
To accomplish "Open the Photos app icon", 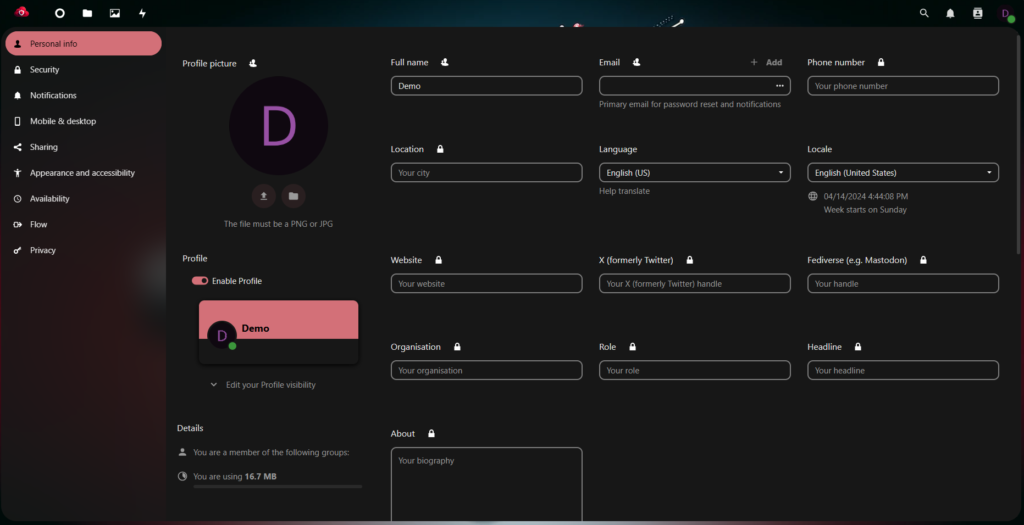I will click(115, 13).
